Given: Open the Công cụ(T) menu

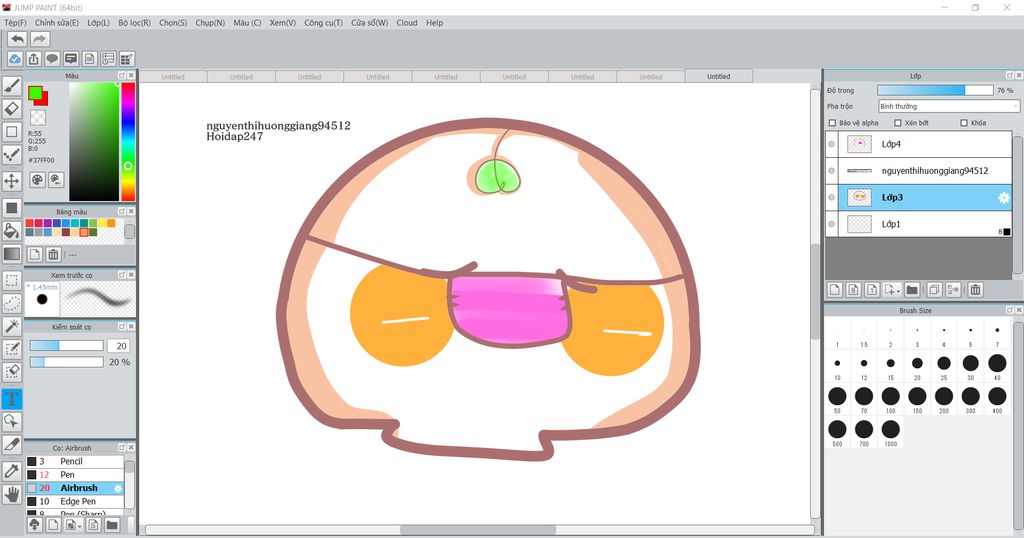Looking at the screenshot, I should coord(323,23).
